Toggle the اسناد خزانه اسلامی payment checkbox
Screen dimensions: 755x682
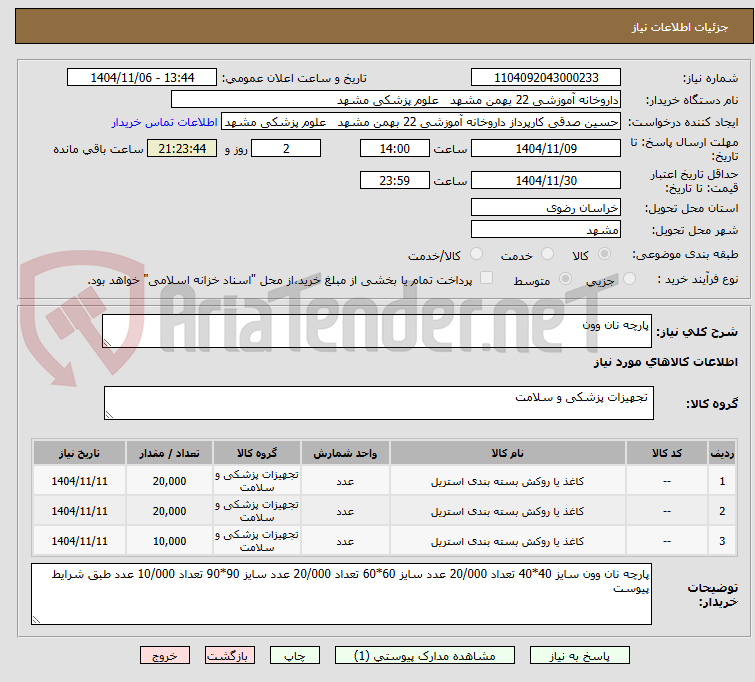487,278
